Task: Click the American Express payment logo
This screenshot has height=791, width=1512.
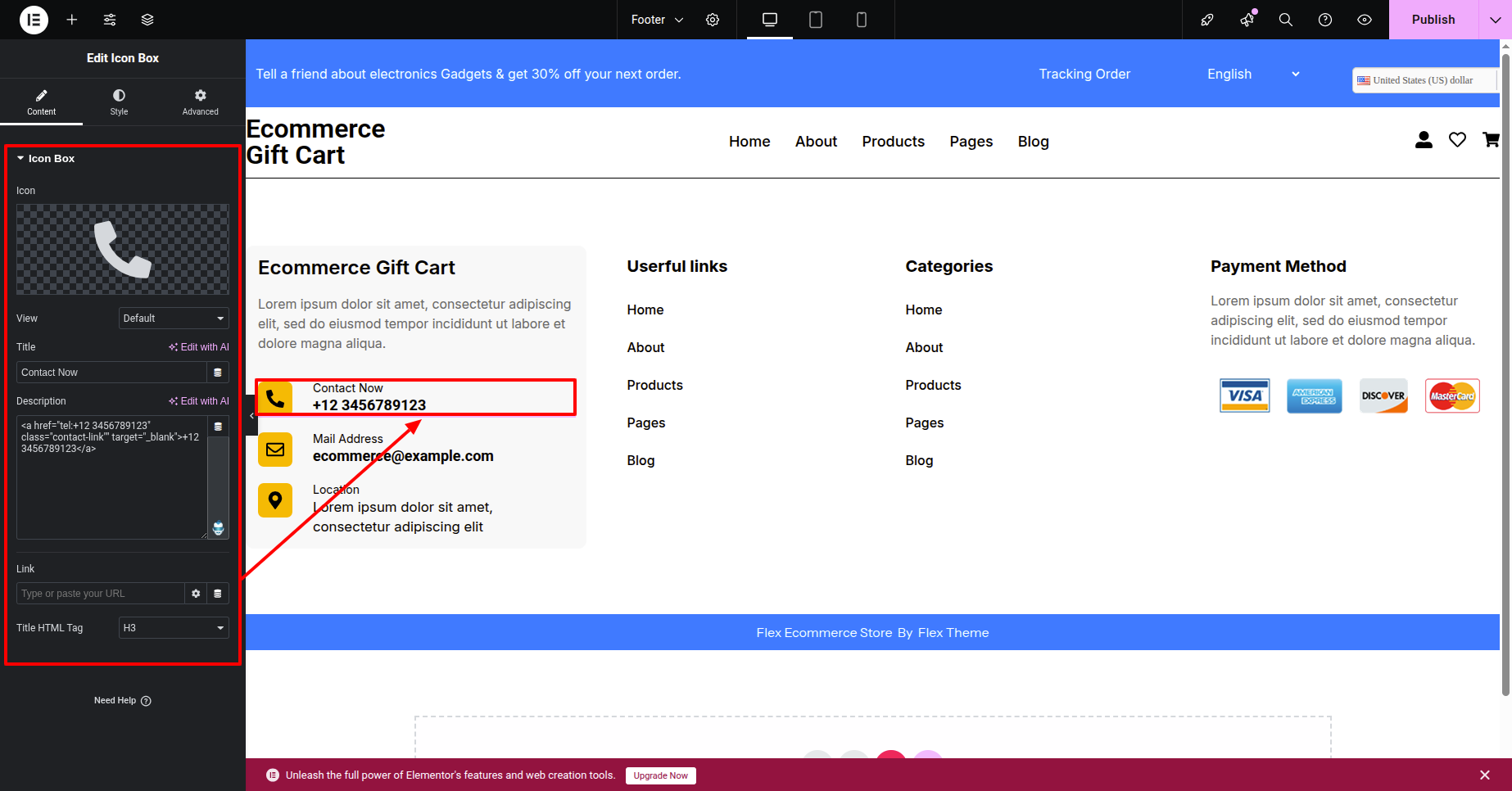Action: click(1314, 395)
